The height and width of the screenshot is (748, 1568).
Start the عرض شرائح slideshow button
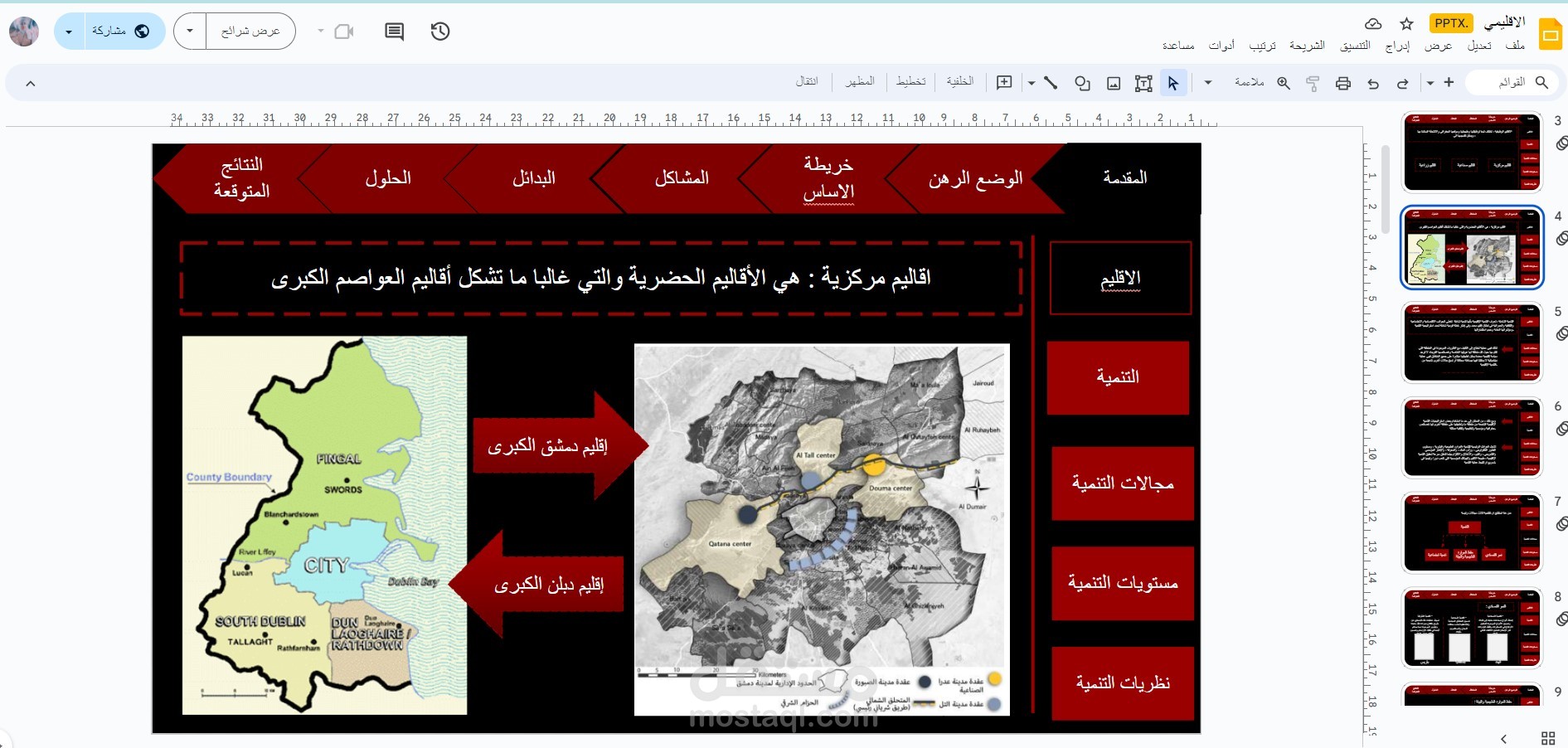(250, 32)
